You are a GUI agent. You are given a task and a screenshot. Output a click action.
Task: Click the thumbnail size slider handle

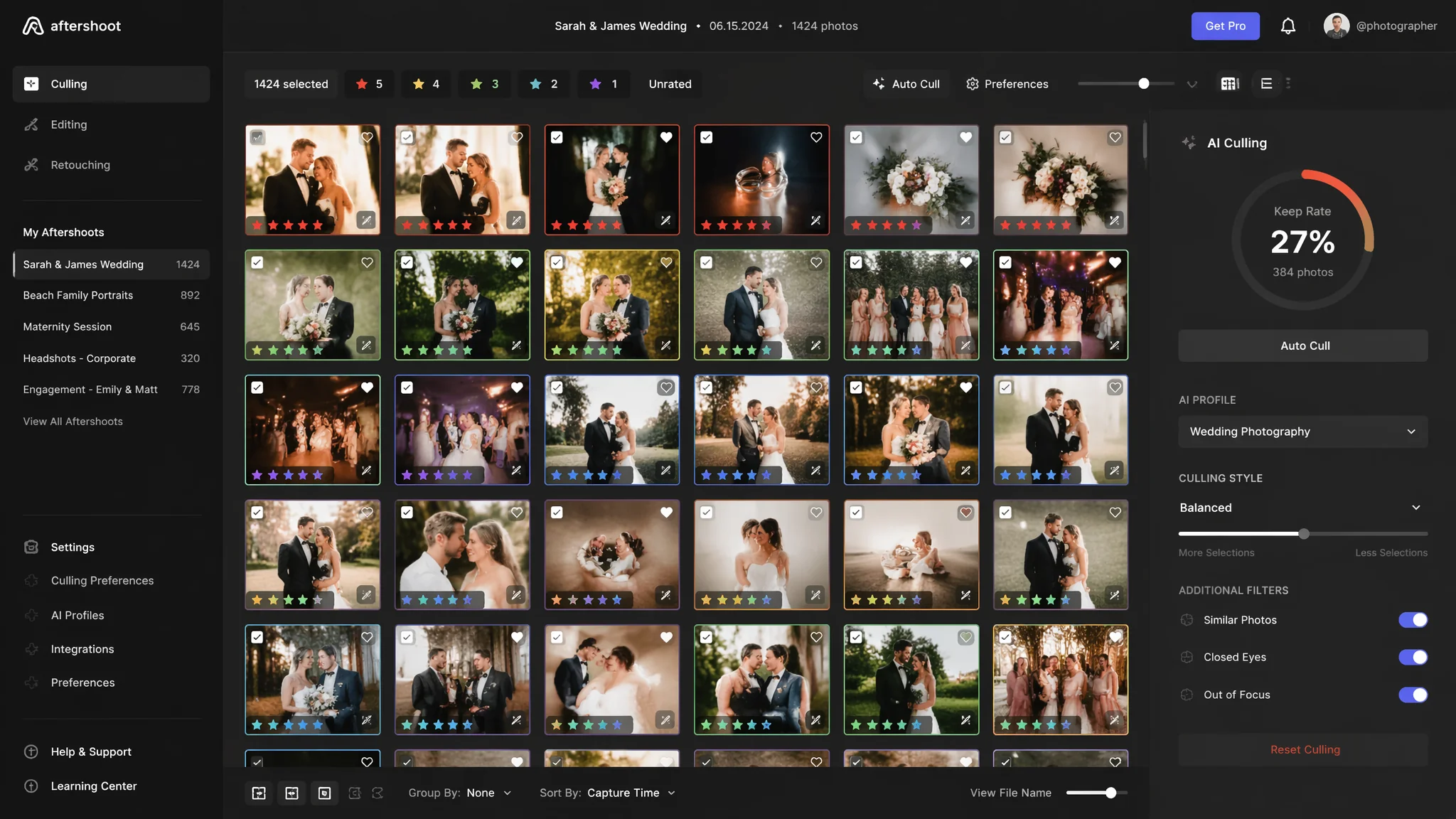[1143, 83]
